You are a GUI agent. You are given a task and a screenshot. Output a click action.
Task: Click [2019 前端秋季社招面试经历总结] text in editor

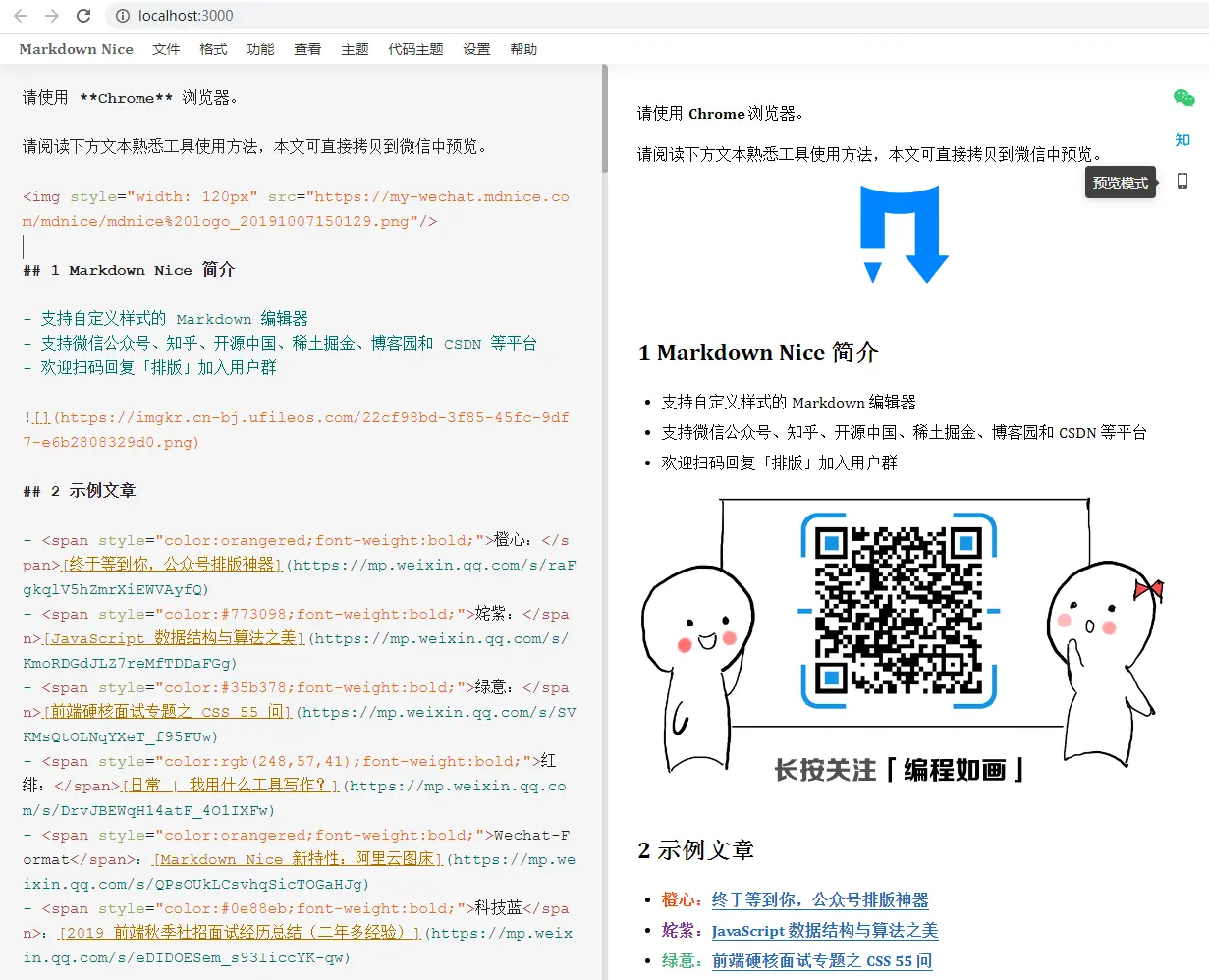pos(240,933)
